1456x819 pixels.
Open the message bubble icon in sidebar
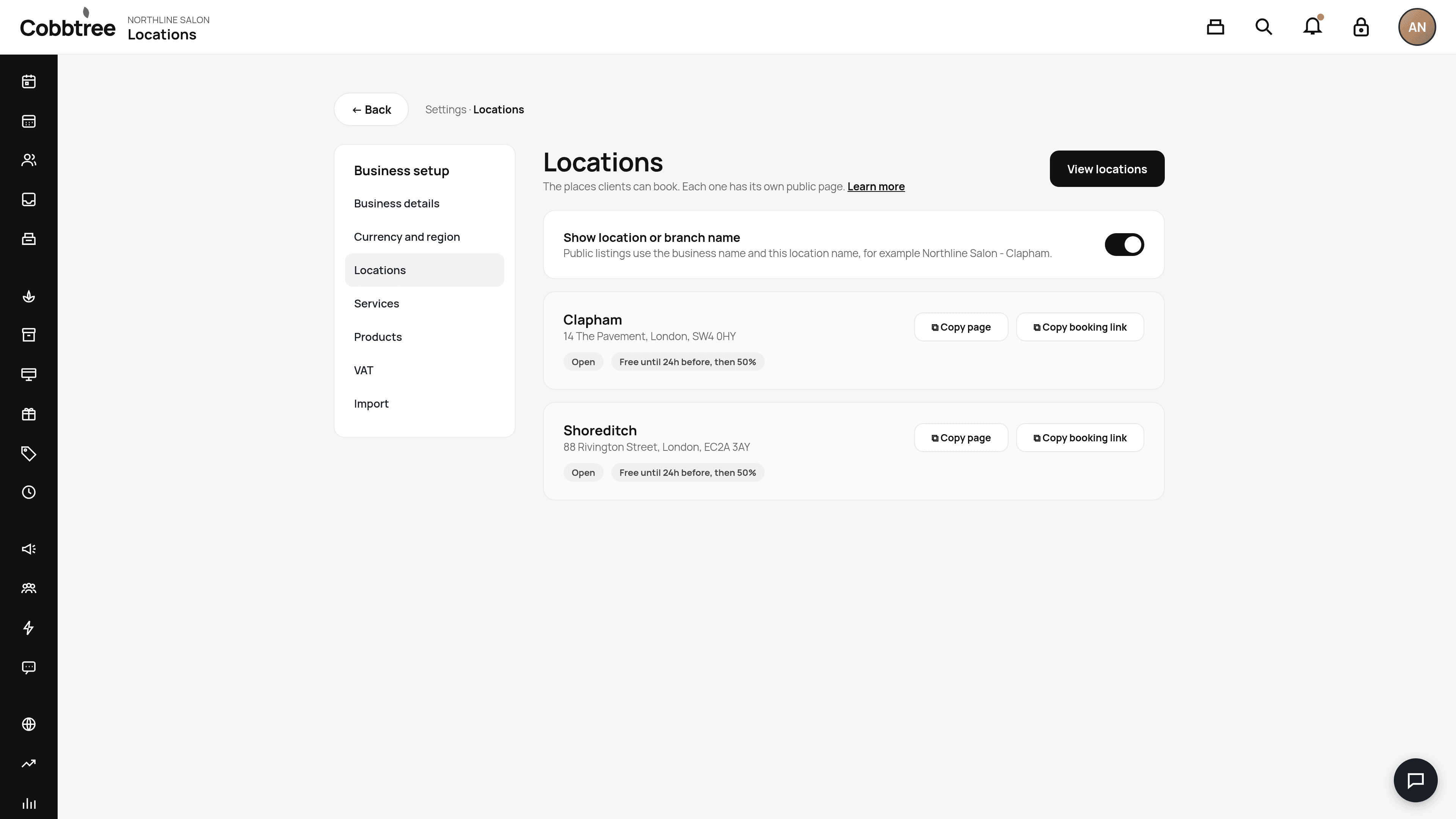click(x=29, y=667)
